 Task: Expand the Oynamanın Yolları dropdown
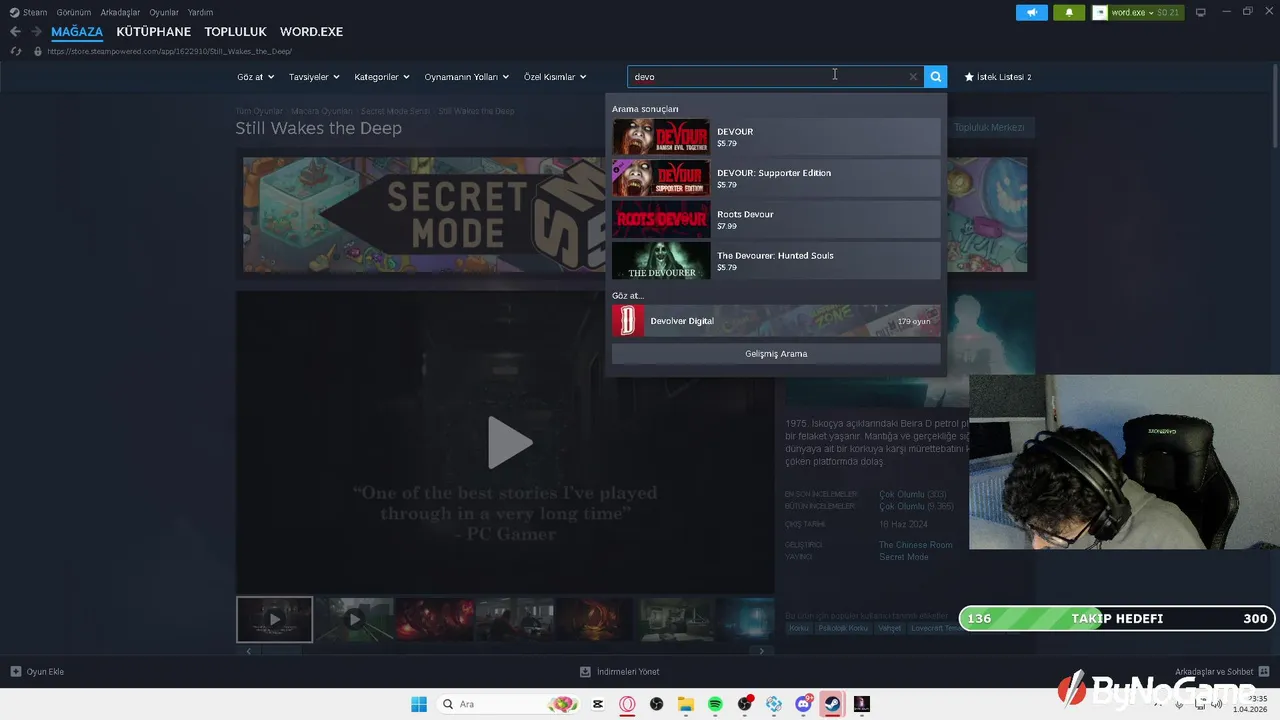(x=466, y=77)
